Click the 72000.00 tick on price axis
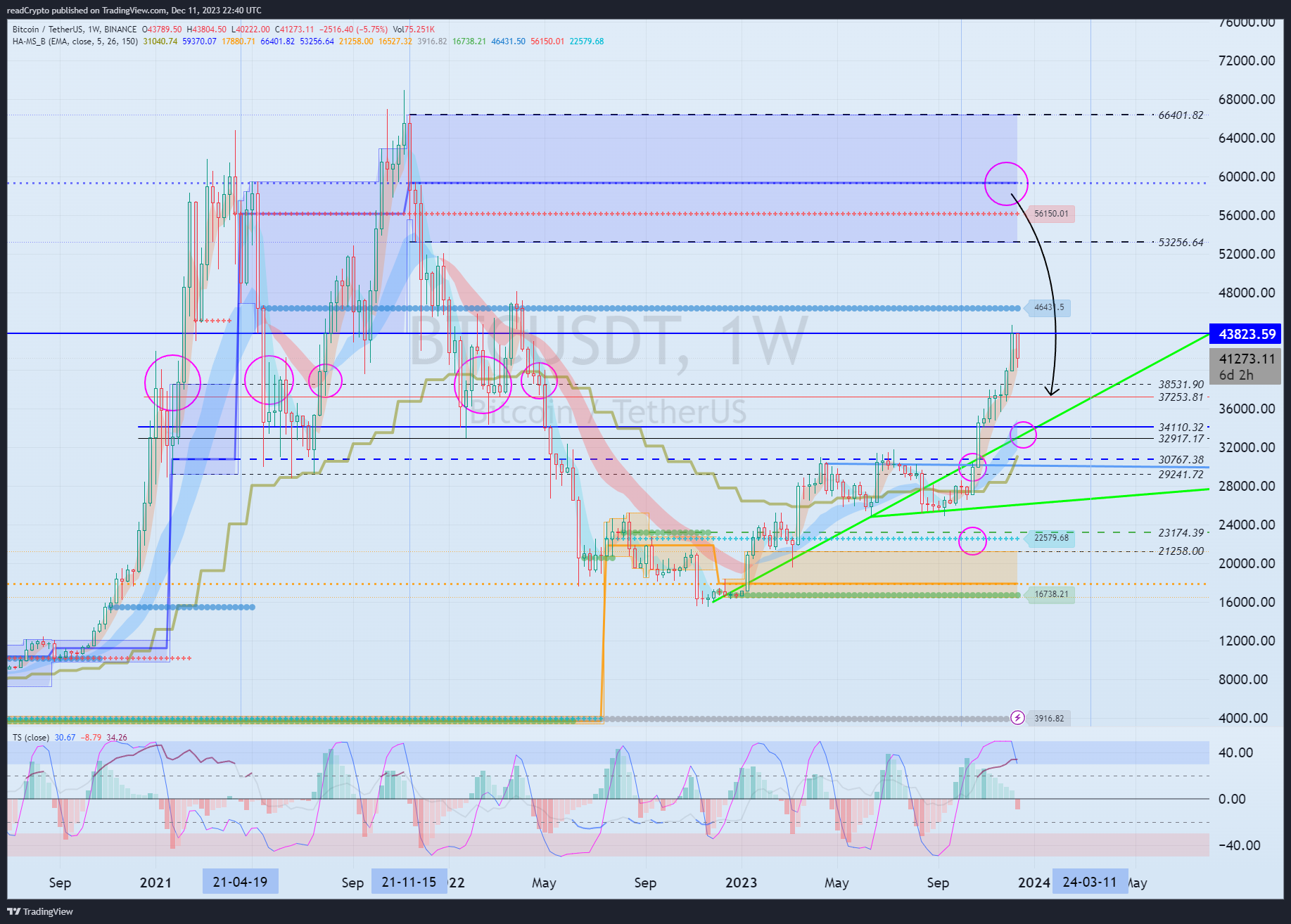Screen dimensions: 1291x924 click(1247, 60)
